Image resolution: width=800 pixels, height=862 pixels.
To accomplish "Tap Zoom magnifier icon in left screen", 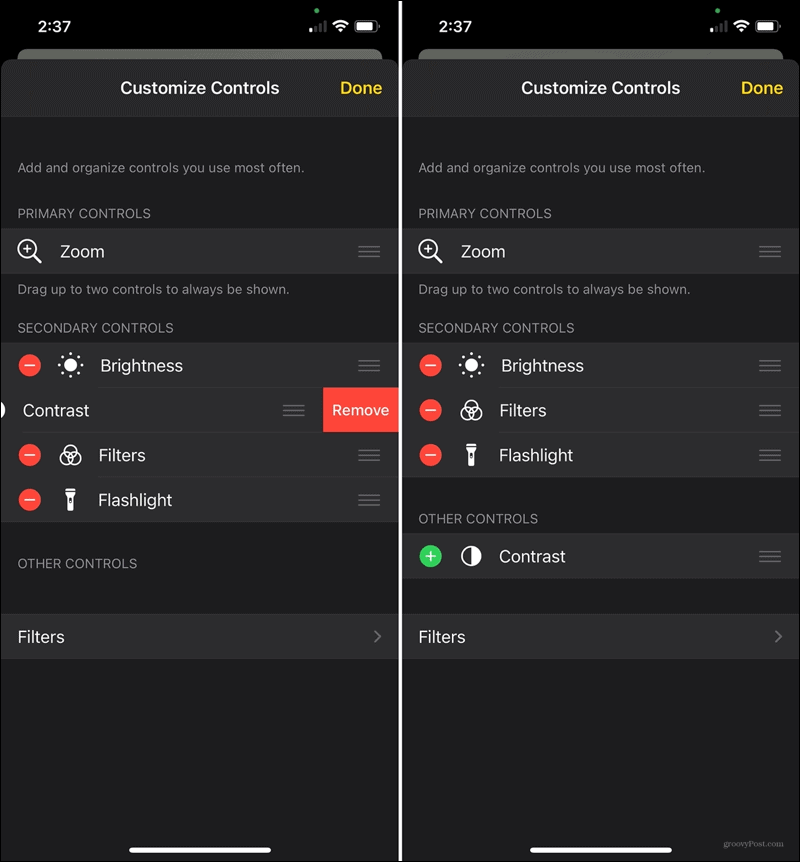I will click(29, 251).
